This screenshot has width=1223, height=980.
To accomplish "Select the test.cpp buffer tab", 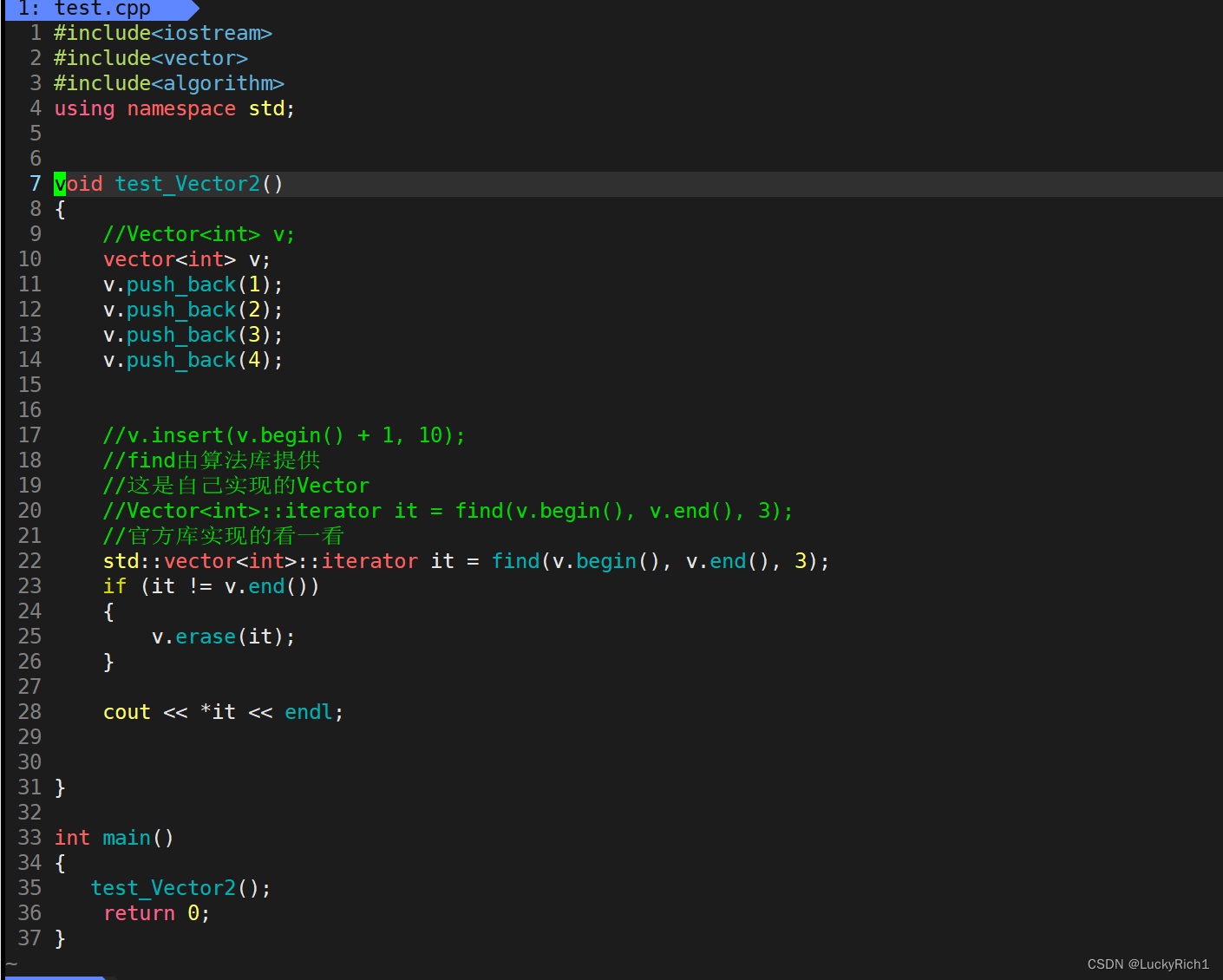I will (101, 9).
